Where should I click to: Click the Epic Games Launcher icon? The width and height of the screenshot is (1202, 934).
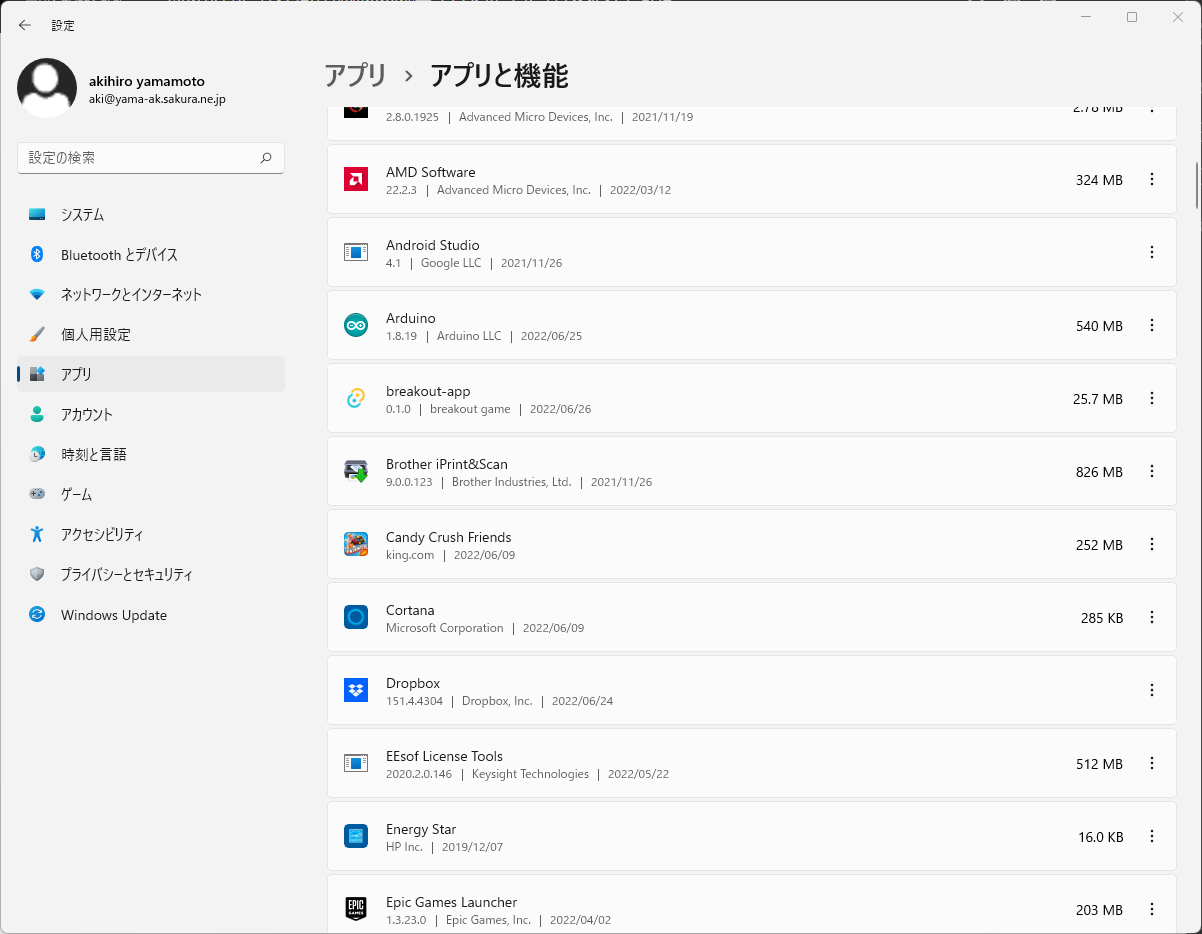[x=355, y=909]
